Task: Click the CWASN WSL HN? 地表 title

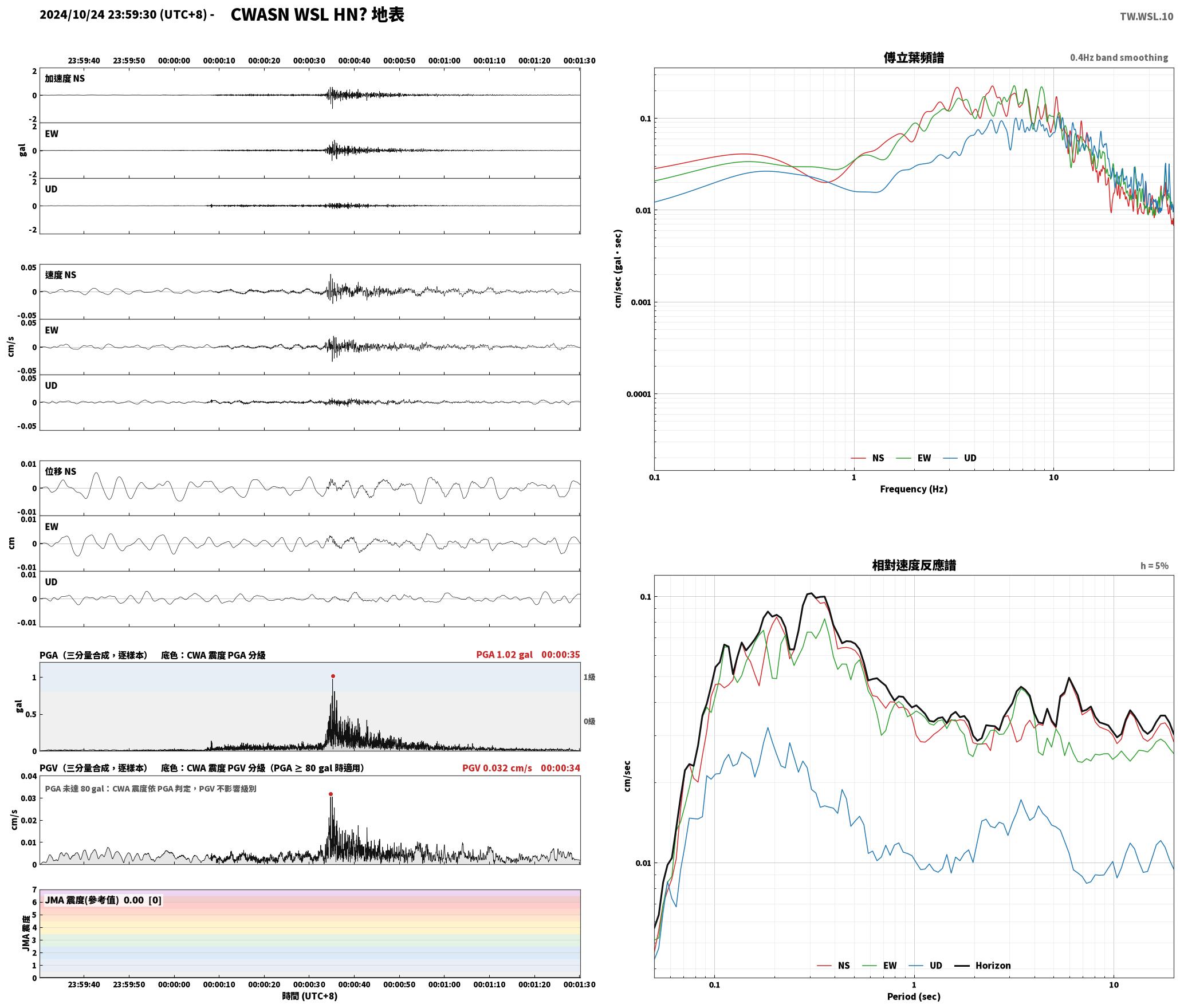Action: 317,15
